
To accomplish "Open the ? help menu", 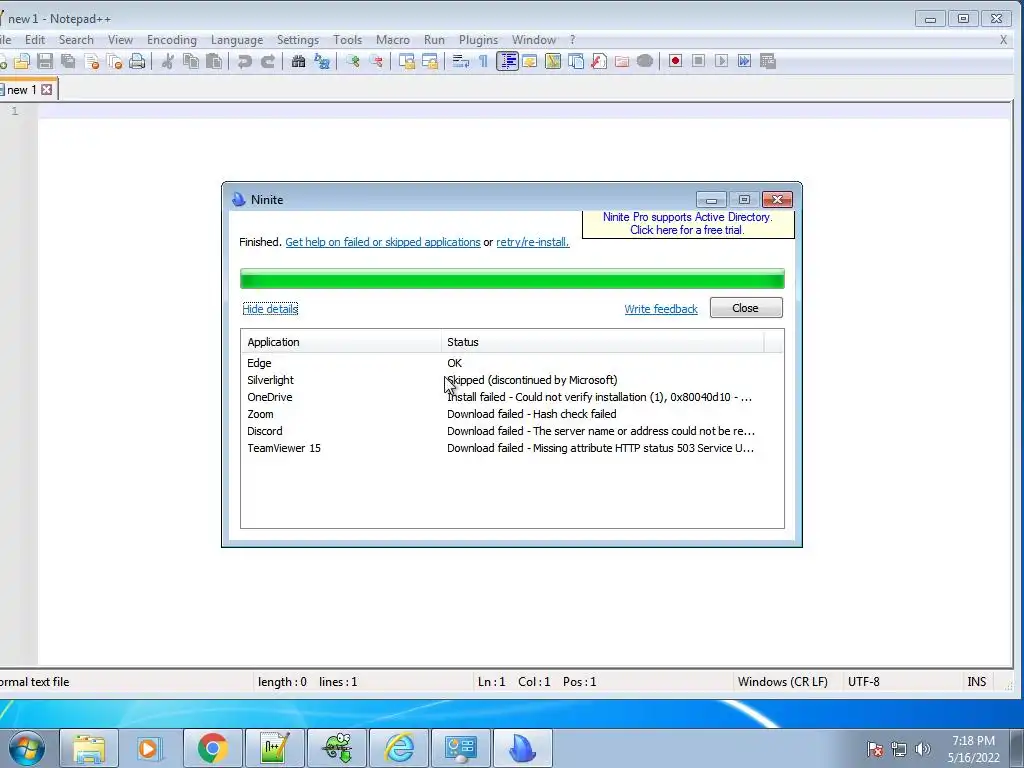I will click(x=573, y=40).
